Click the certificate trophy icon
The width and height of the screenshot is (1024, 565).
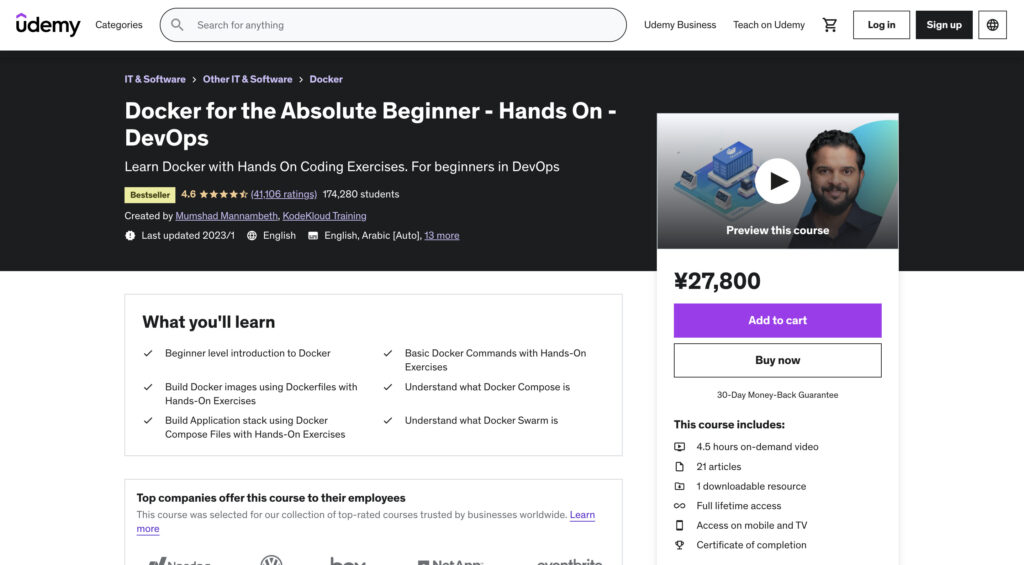(x=679, y=545)
